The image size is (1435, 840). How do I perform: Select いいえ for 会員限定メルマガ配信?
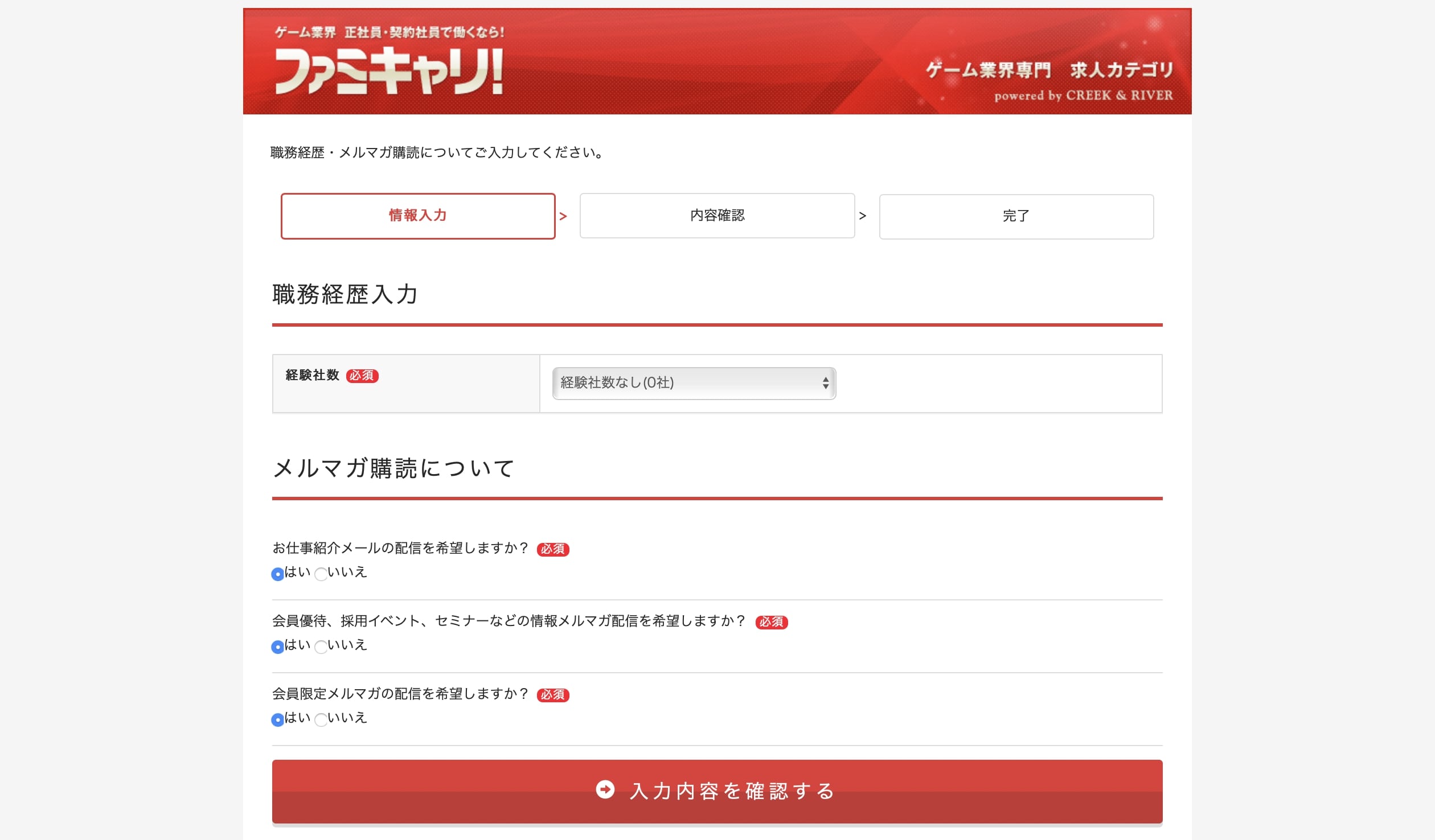[x=321, y=720]
